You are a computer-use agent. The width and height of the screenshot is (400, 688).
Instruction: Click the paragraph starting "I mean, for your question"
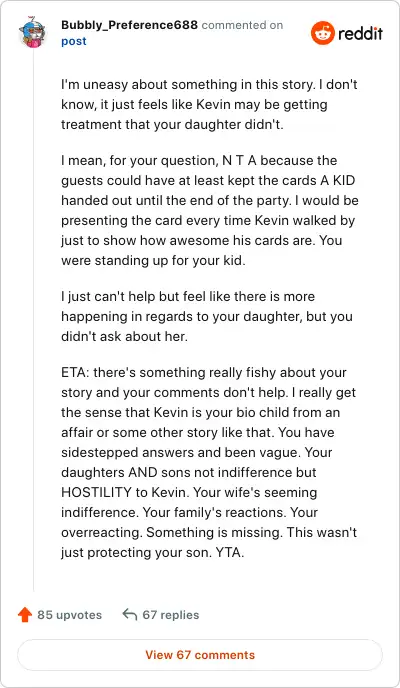(x=210, y=210)
